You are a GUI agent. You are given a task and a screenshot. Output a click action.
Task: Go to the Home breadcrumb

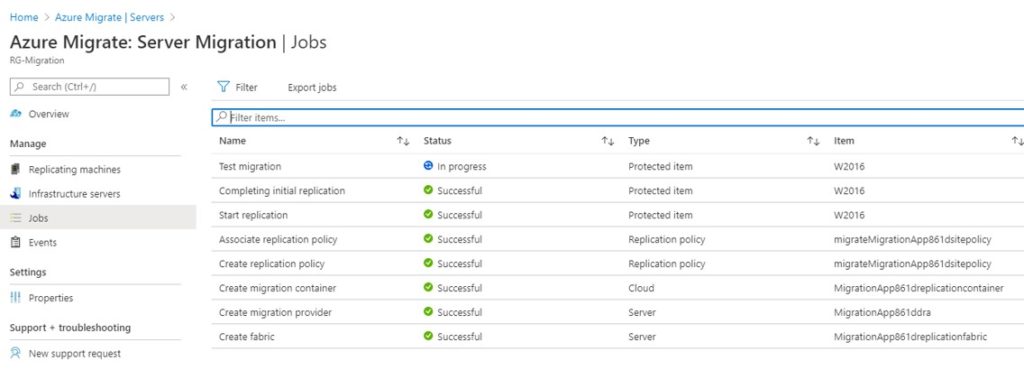click(x=24, y=18)
